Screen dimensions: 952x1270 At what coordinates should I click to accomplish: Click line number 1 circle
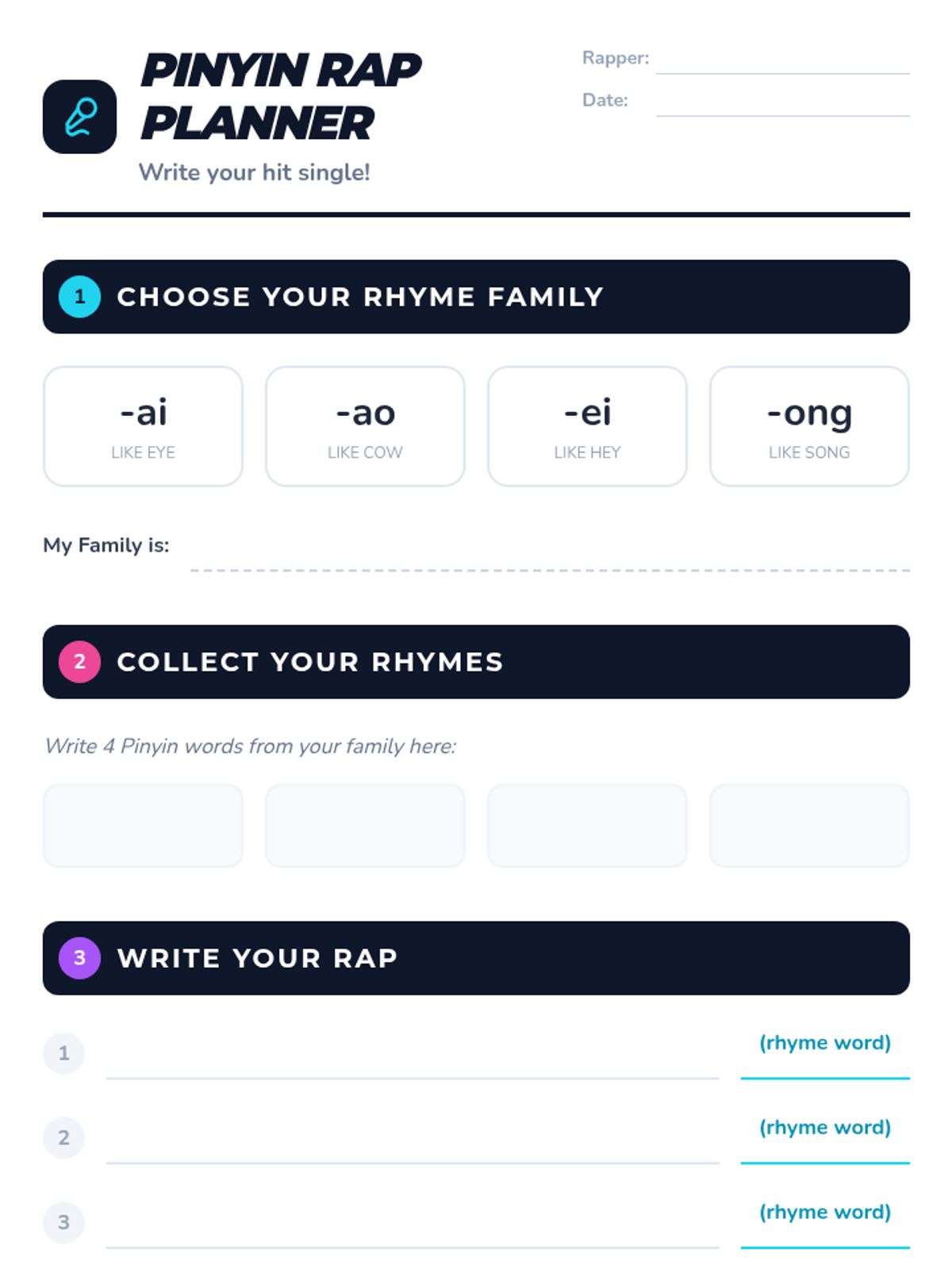pos(63,1053)
